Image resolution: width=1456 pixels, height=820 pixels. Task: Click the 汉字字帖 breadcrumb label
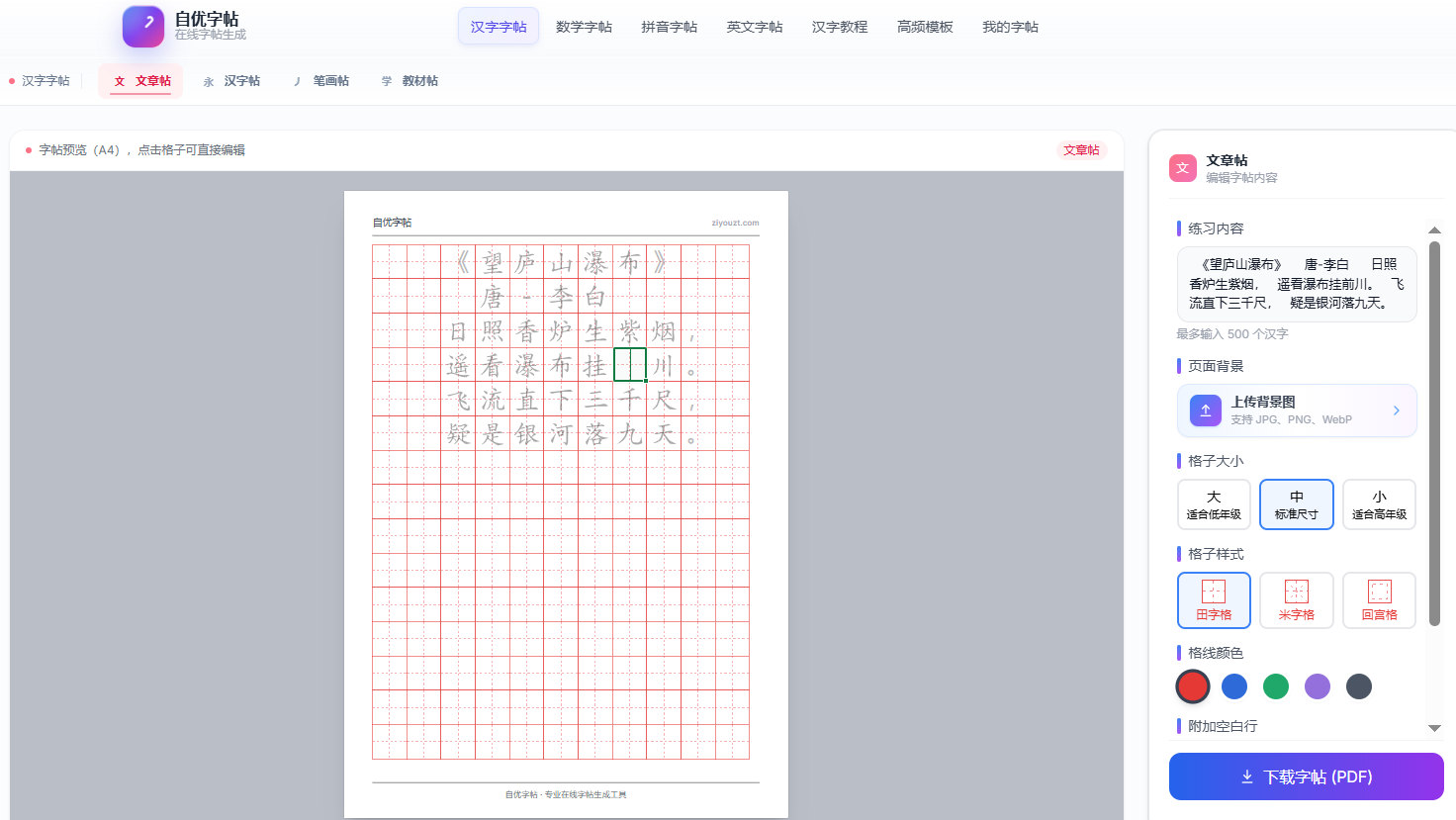45,81
